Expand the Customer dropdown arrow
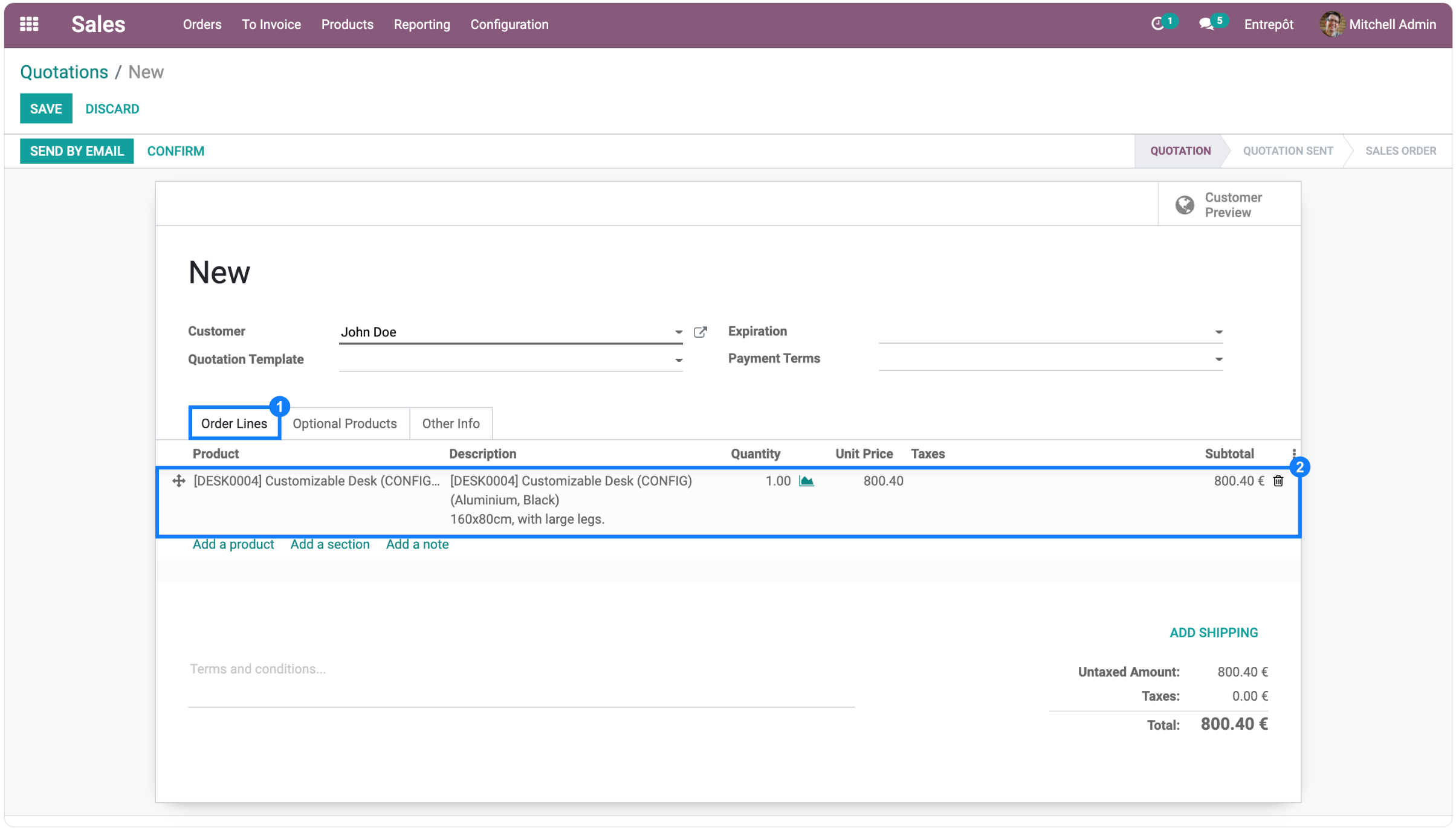The height and width of the screenshot is (830, 1456). pyautogui.click(x=678, y=332)
